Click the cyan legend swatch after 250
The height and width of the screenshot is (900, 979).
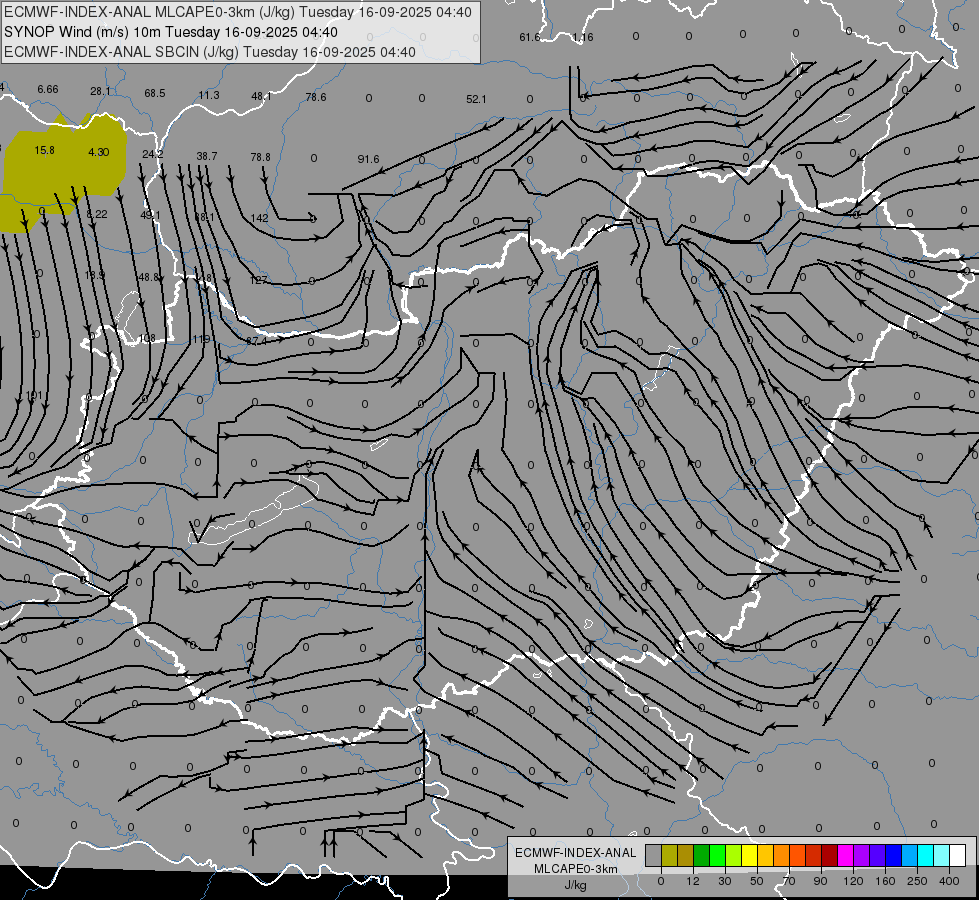tap(926, 856)
